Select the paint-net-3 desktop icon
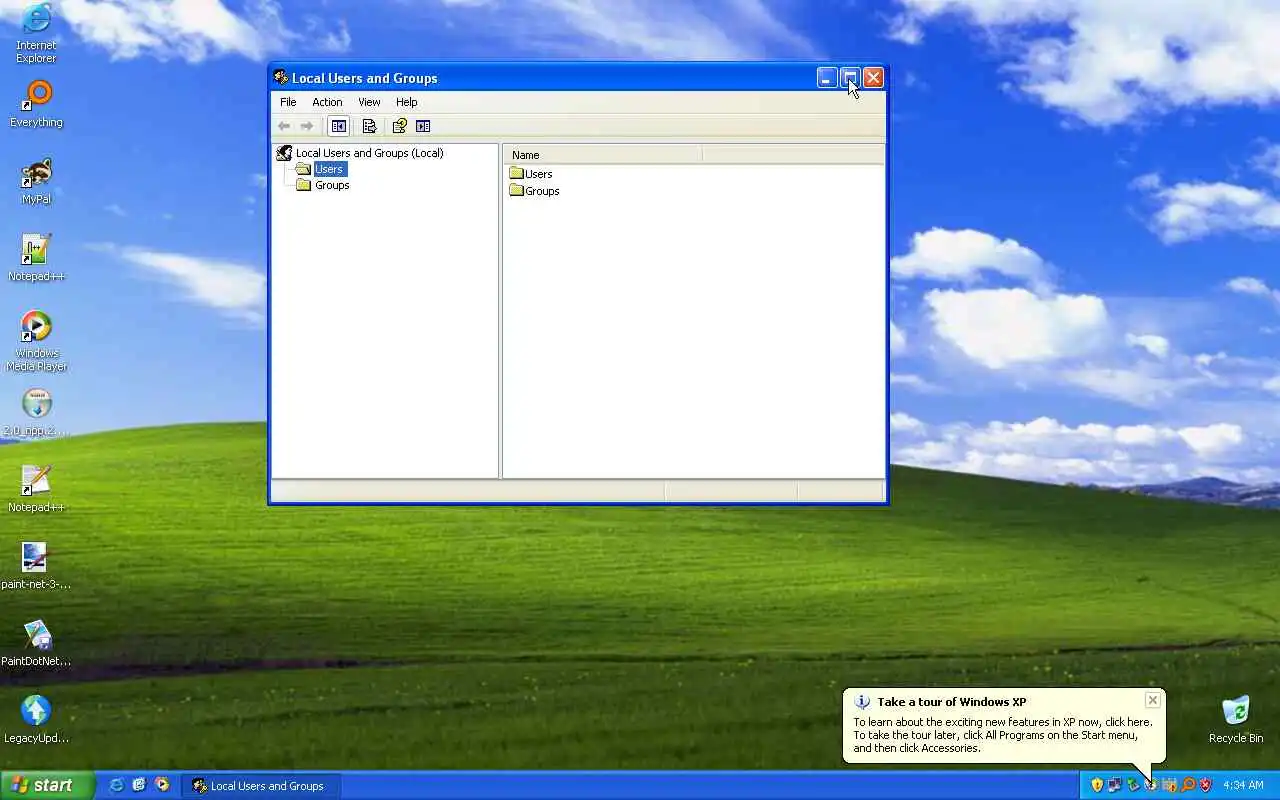This screenshot has width=1280, height=800. click(x=36, y=567)
